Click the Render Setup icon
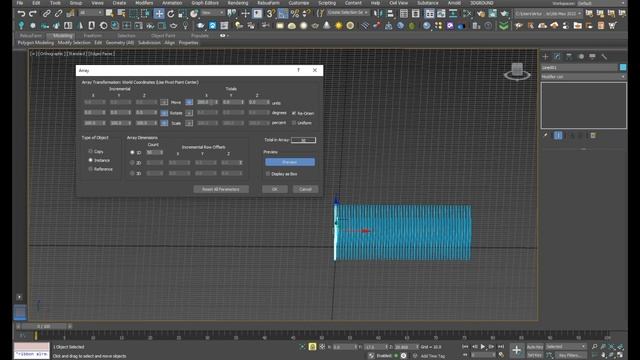 (481, 13)
